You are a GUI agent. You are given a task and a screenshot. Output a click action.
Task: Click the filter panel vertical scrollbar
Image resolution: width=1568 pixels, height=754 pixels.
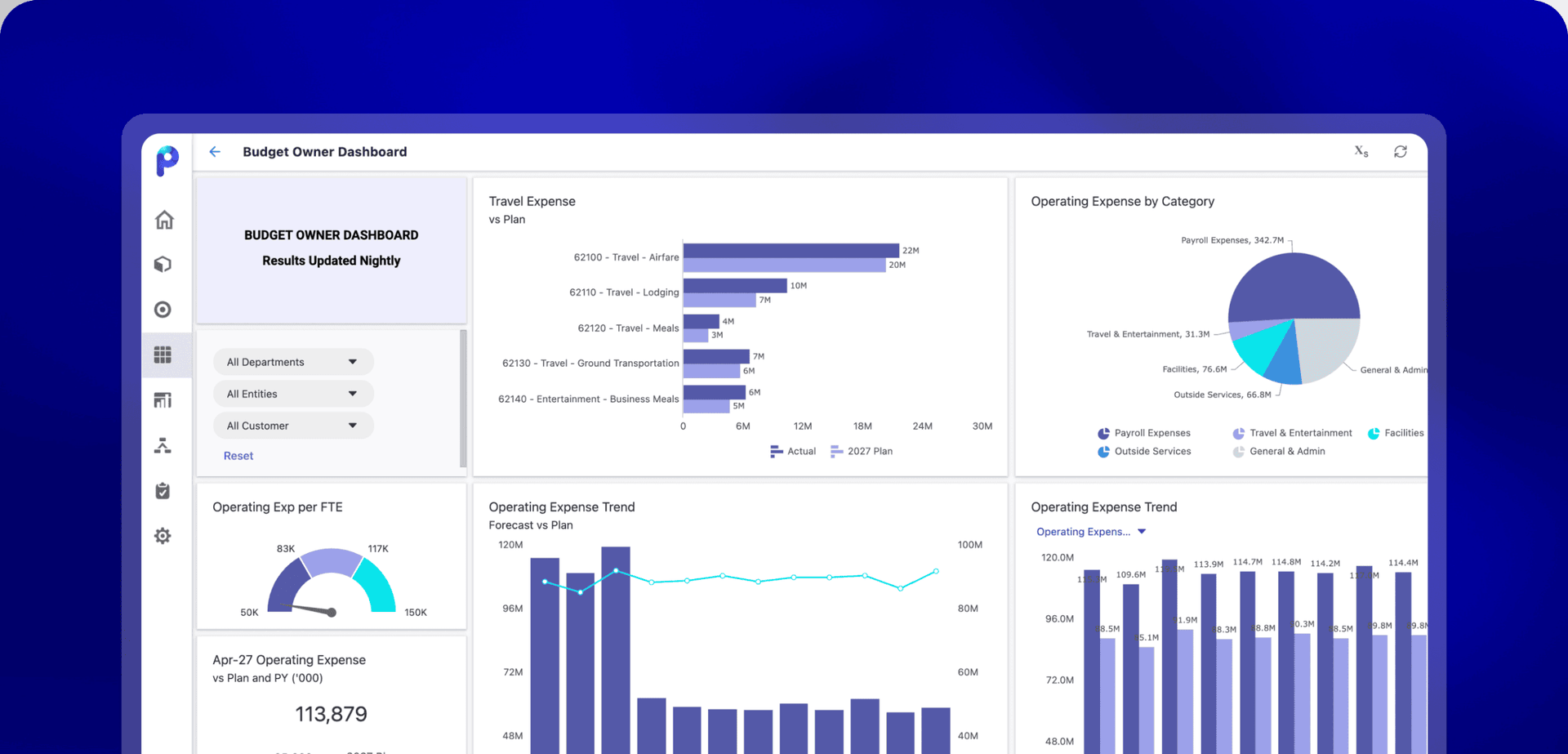pos(463,398)
